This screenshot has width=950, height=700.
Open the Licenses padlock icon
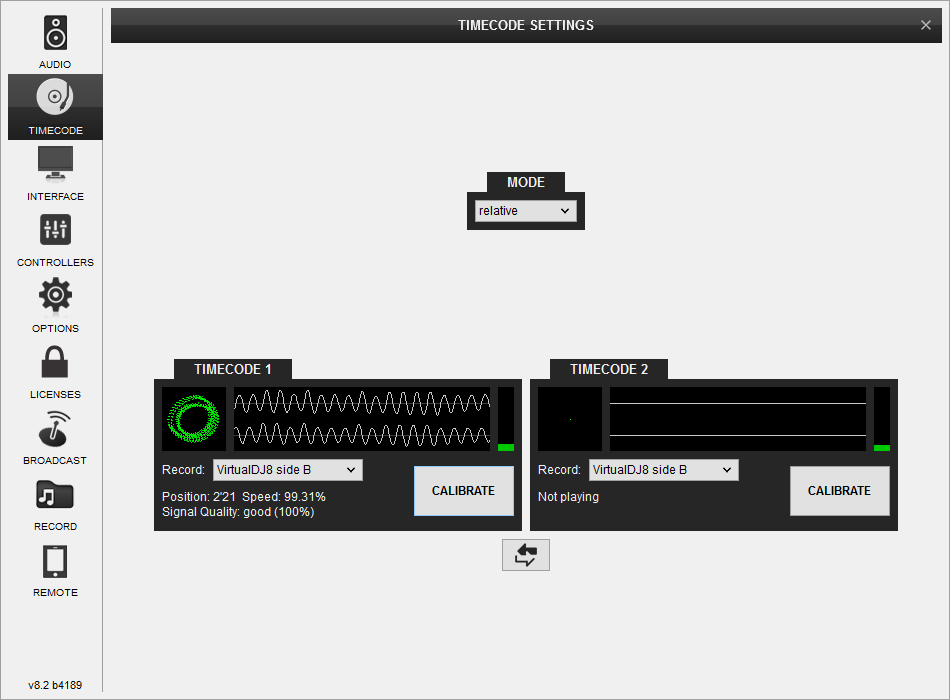55,362
